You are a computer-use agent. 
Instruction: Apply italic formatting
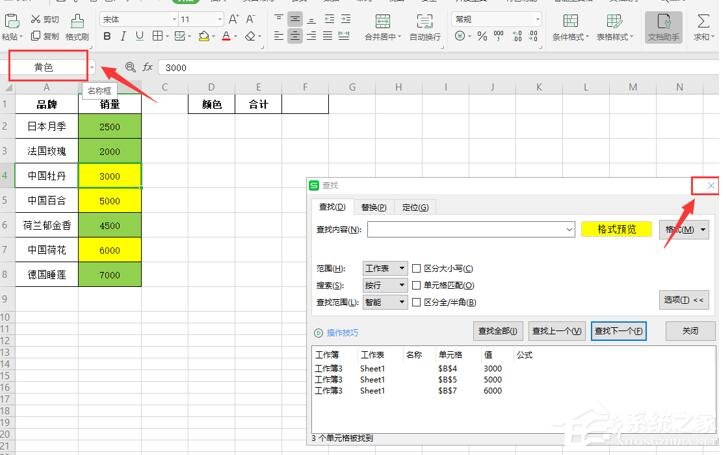point(123,37)
